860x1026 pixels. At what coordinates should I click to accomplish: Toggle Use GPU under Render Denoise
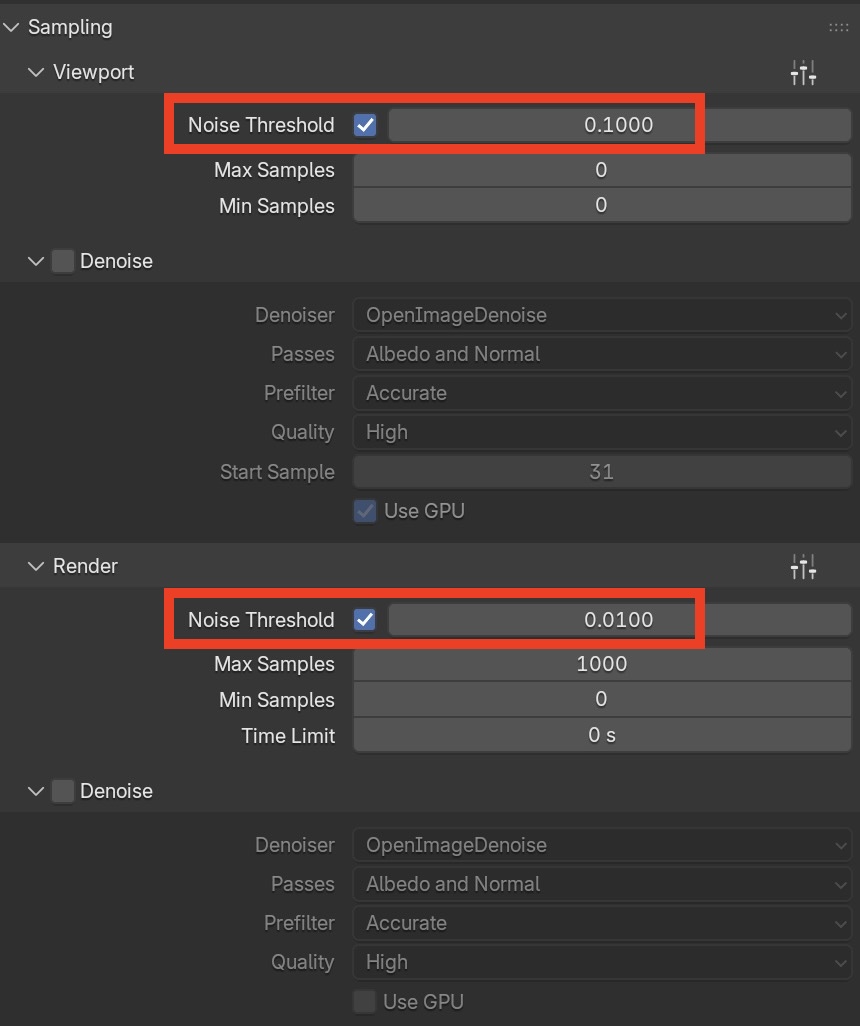365,1001
